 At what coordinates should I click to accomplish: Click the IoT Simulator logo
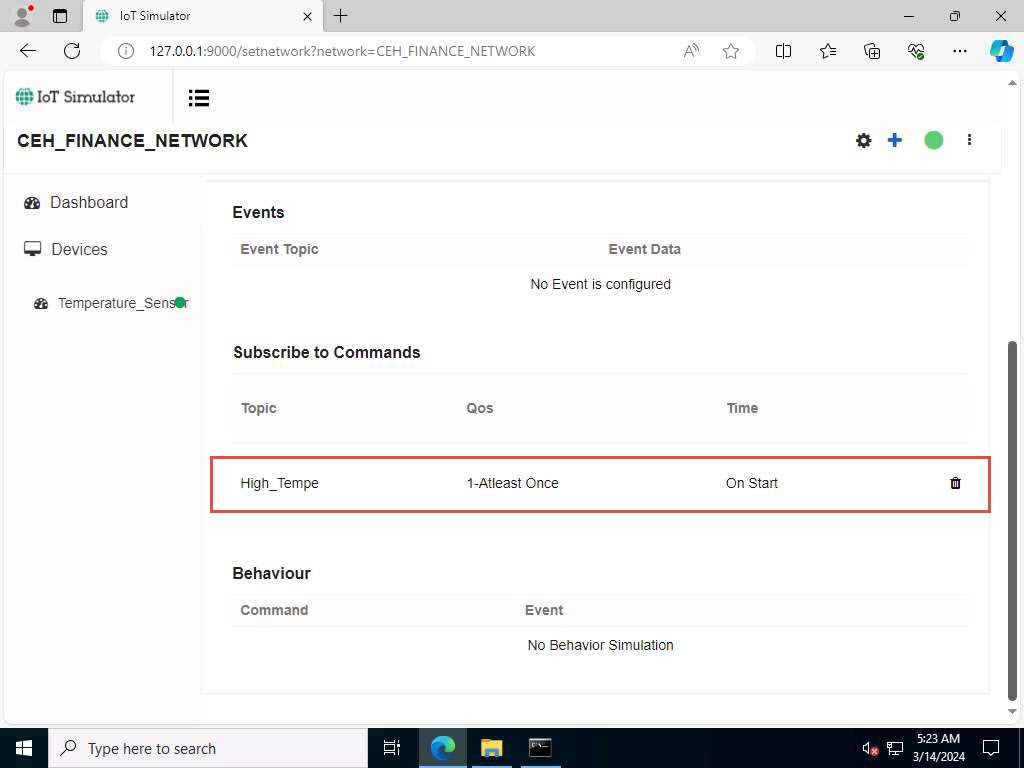coord(75,97)
